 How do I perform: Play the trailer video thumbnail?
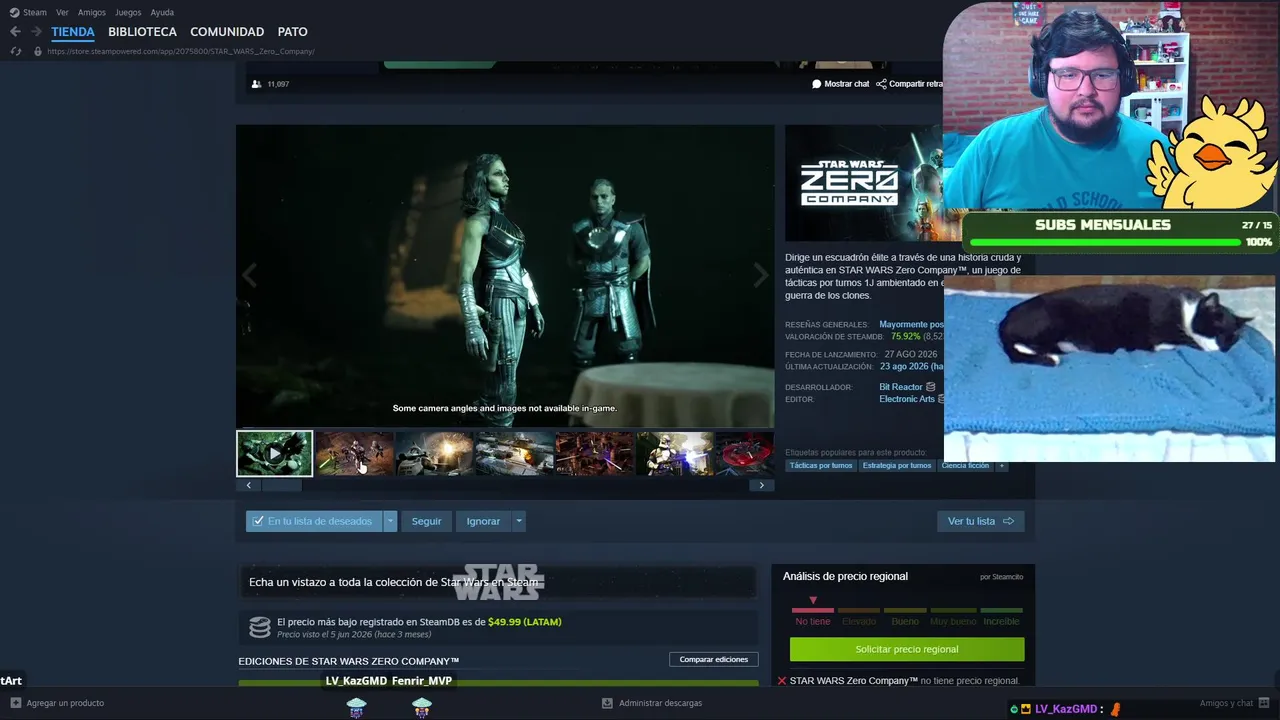click(x=275, y=453)
